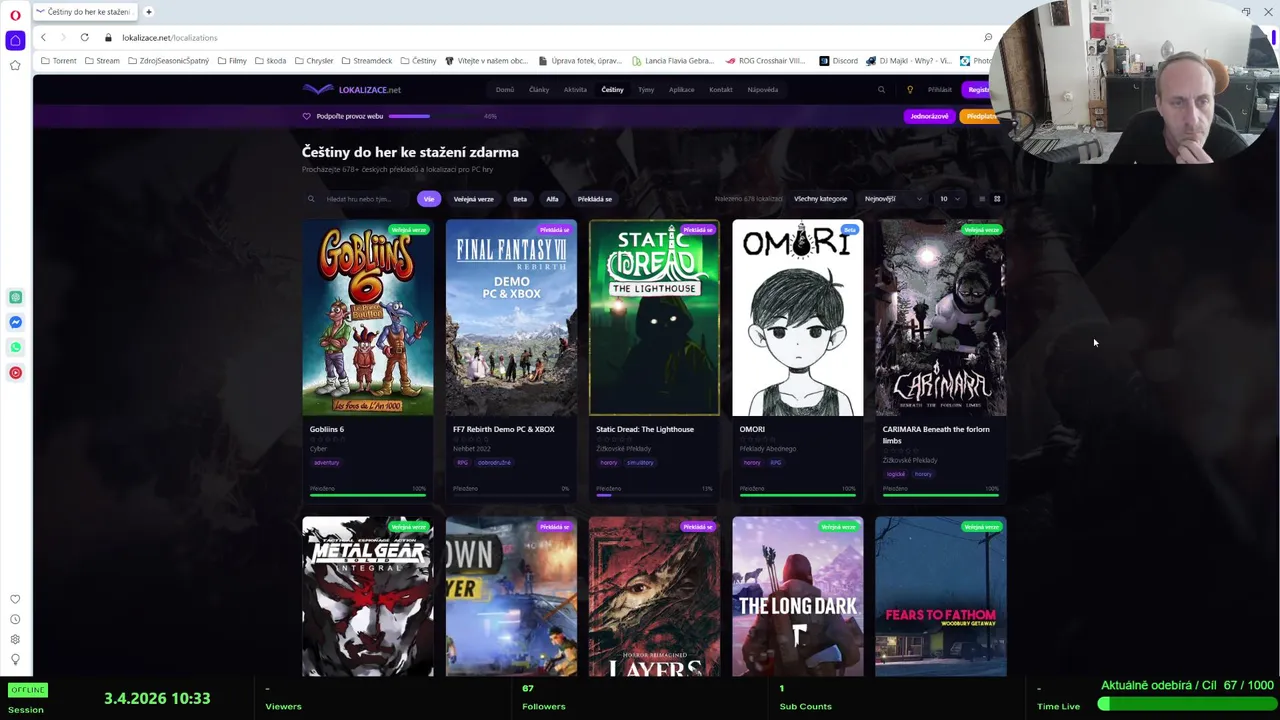
Task: Open The Long Dark cover thumbnail
Action: tap(798, 597)
